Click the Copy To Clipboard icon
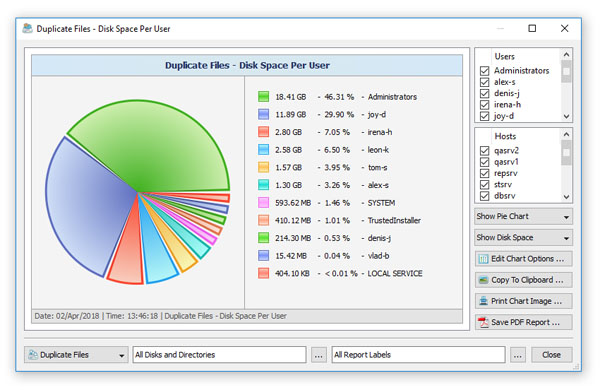Image resolution: width=600 pixels, height=390 pixels. pyautogui.click(x=483, y=280)
